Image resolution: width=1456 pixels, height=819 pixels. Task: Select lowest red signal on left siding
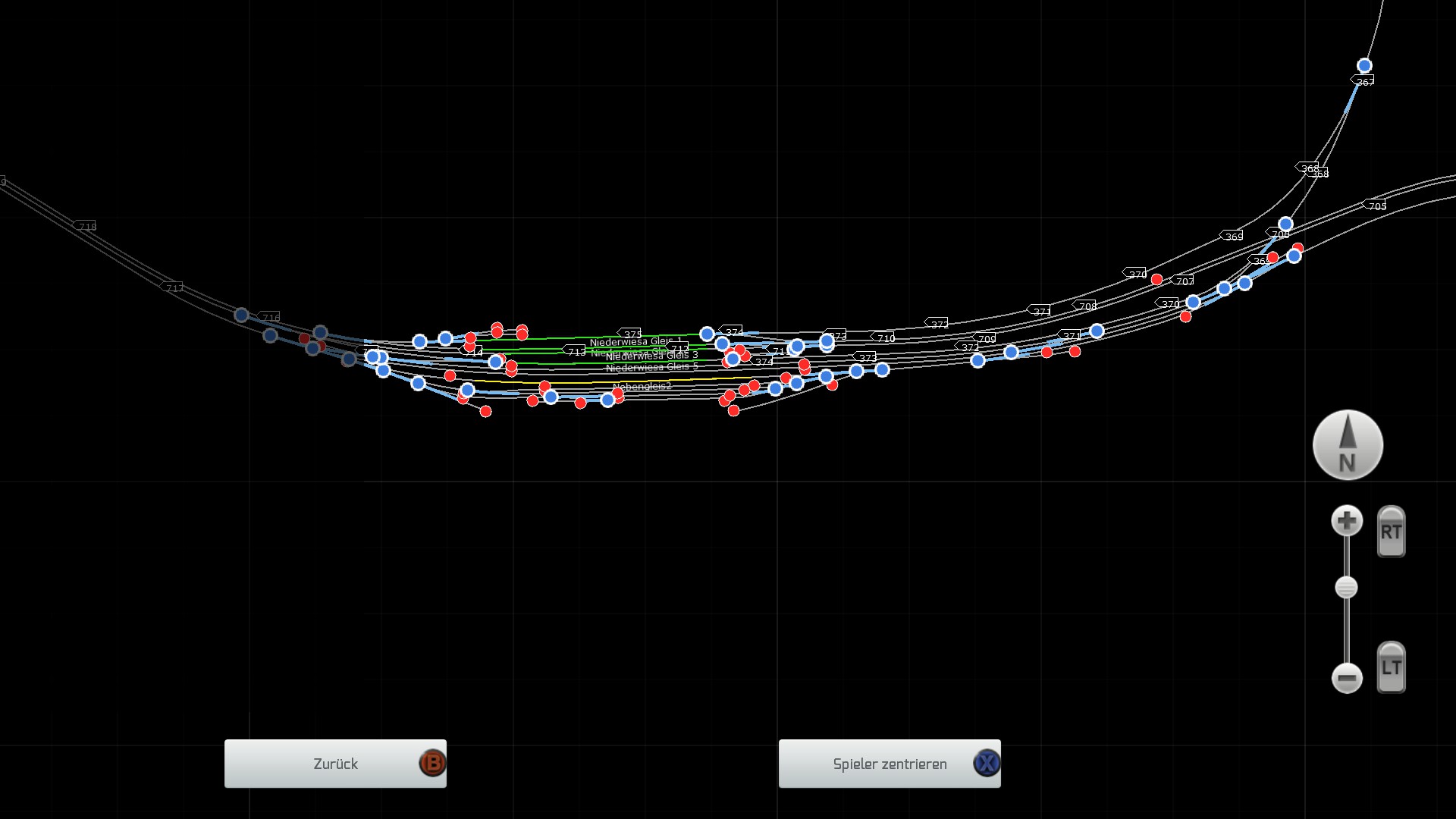485,411
